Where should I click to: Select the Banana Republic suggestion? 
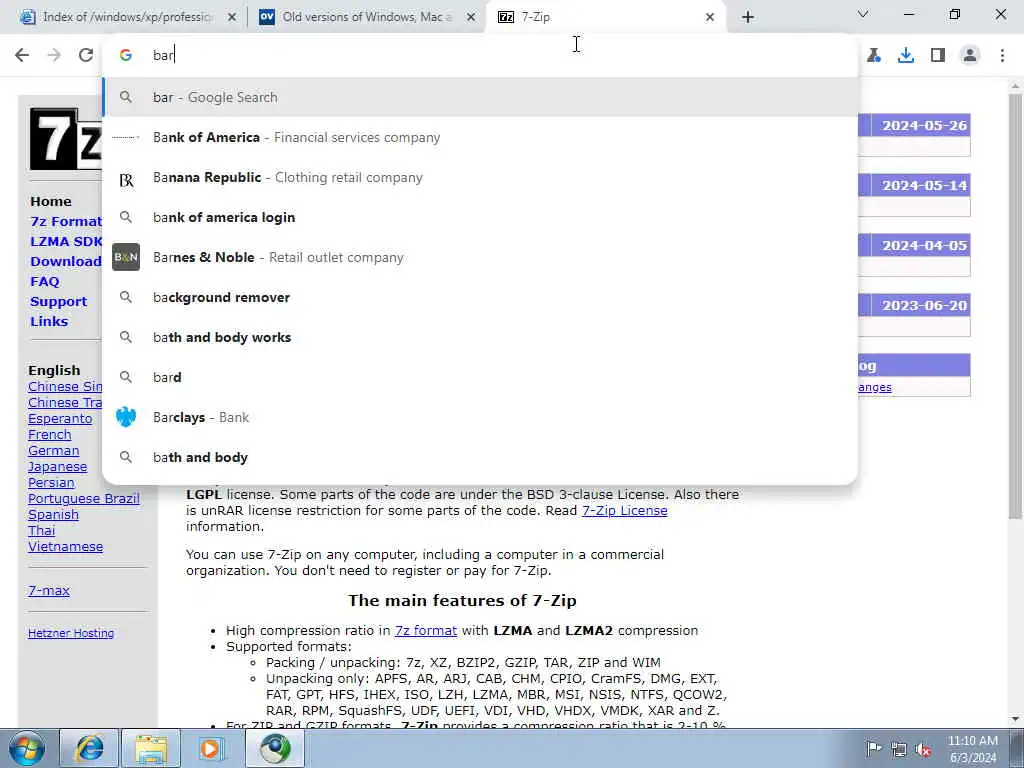[x=480, y=178]
